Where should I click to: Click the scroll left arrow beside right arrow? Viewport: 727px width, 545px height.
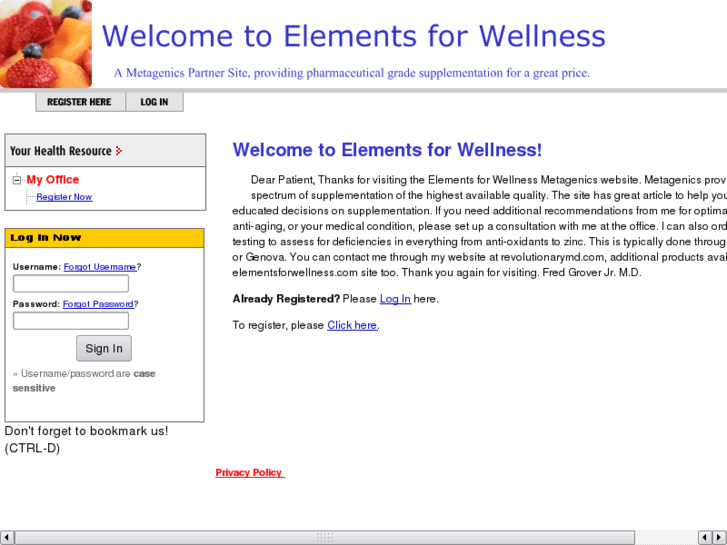(705, 538)
